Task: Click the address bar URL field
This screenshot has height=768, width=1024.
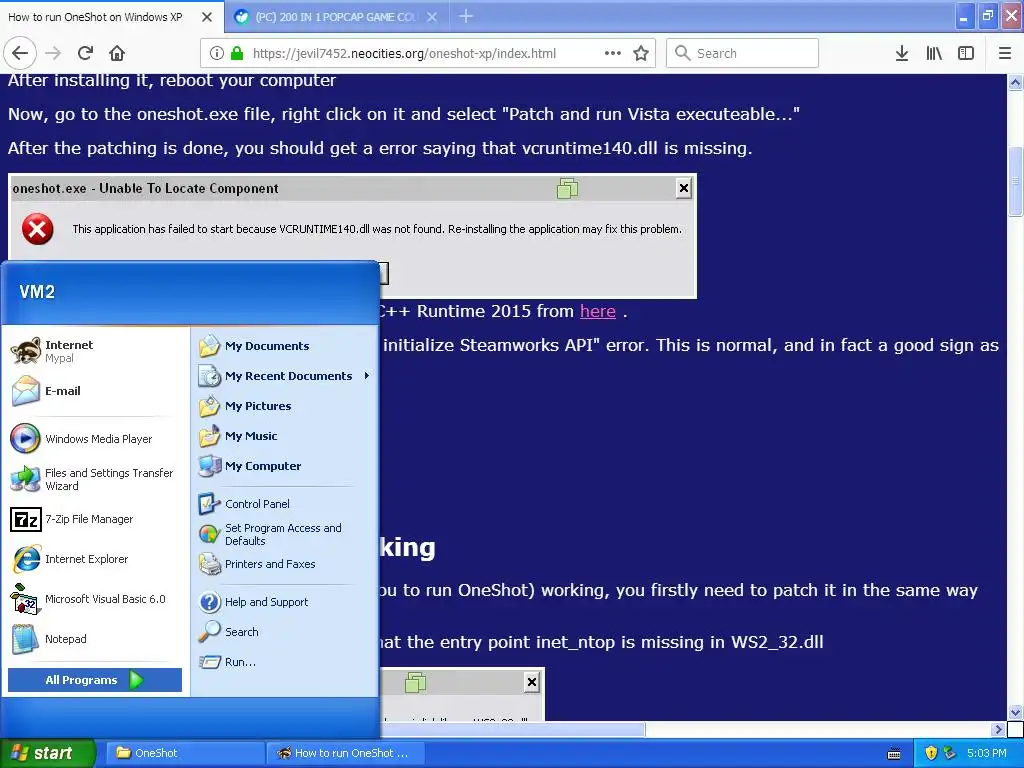Action: click(404, 54)
